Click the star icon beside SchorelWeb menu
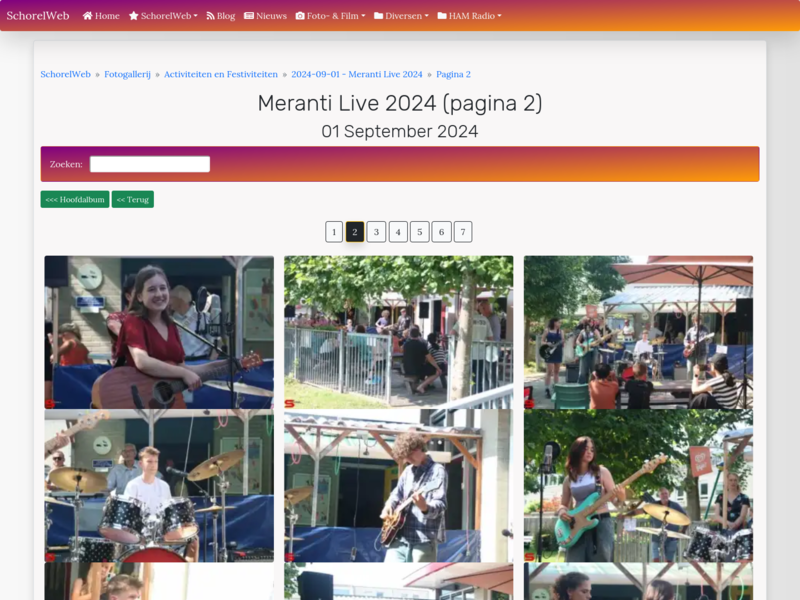This screenshot has width=800, height=600. [134, 16]
